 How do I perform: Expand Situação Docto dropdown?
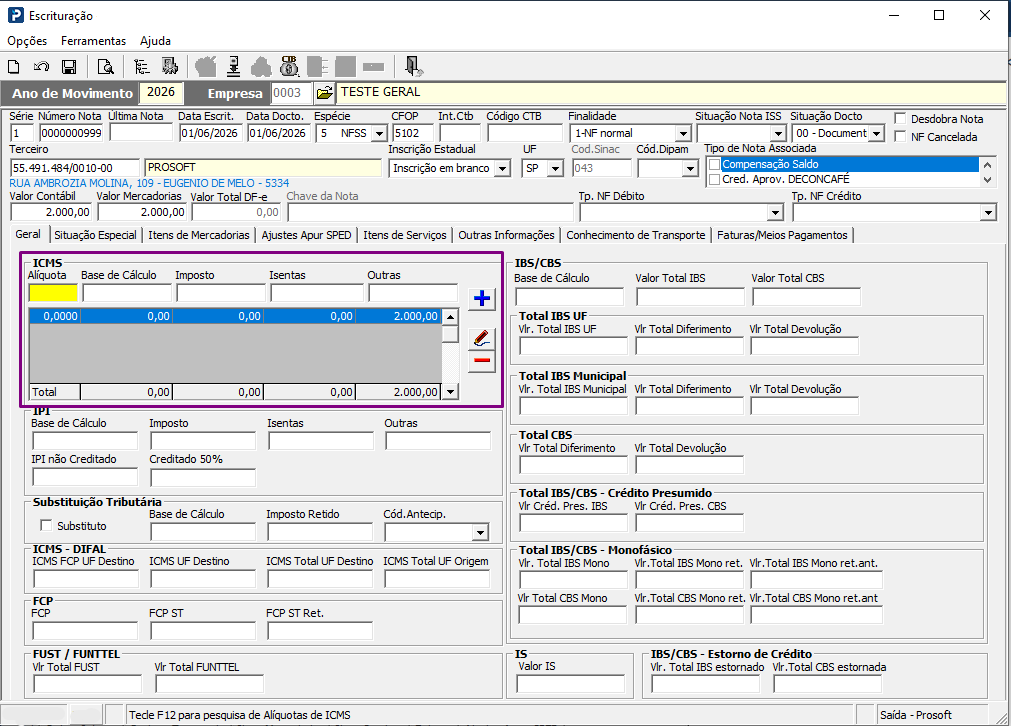(876, 133)
